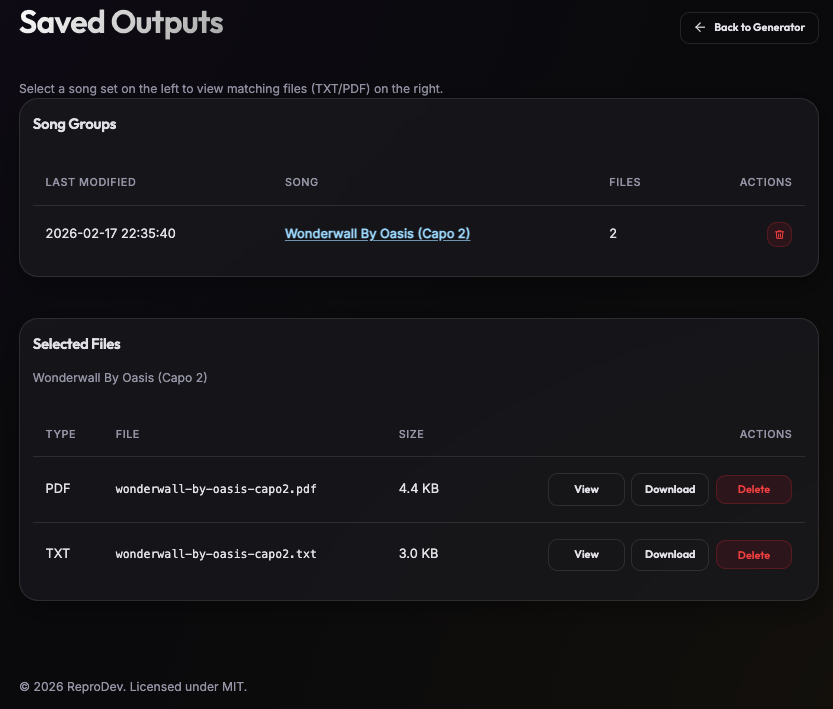Click the ReproDev MIT license footer text
The image size is (833, 709).
[x=133, y=687]
